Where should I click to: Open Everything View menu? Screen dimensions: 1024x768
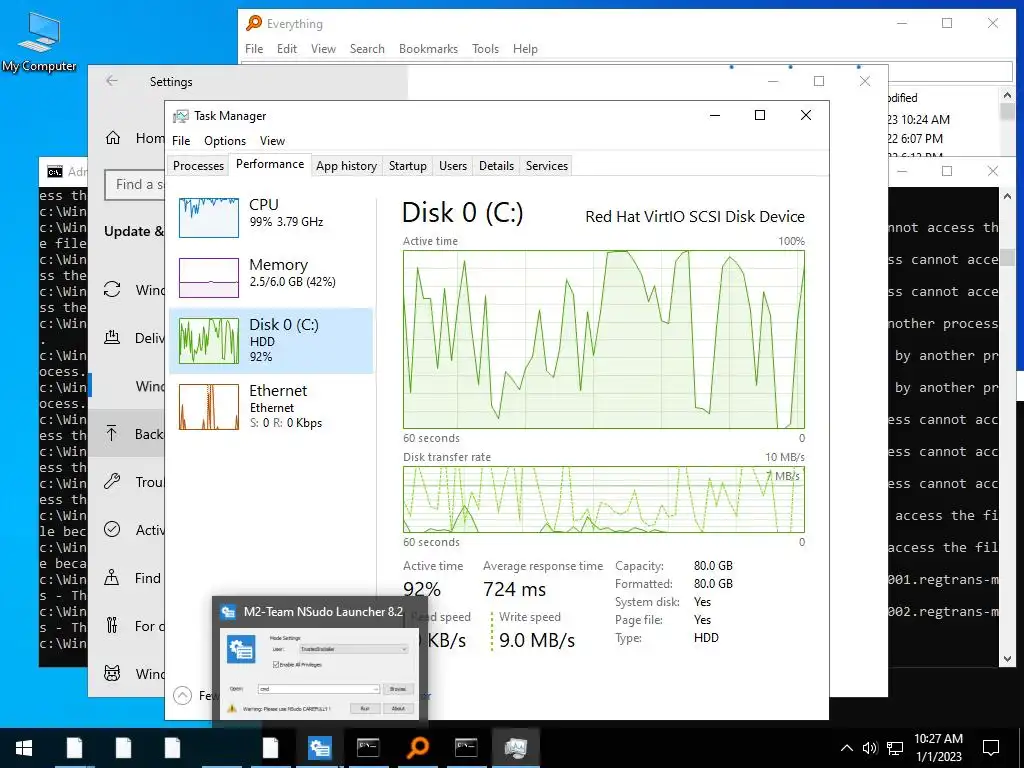tap(323, 49)
